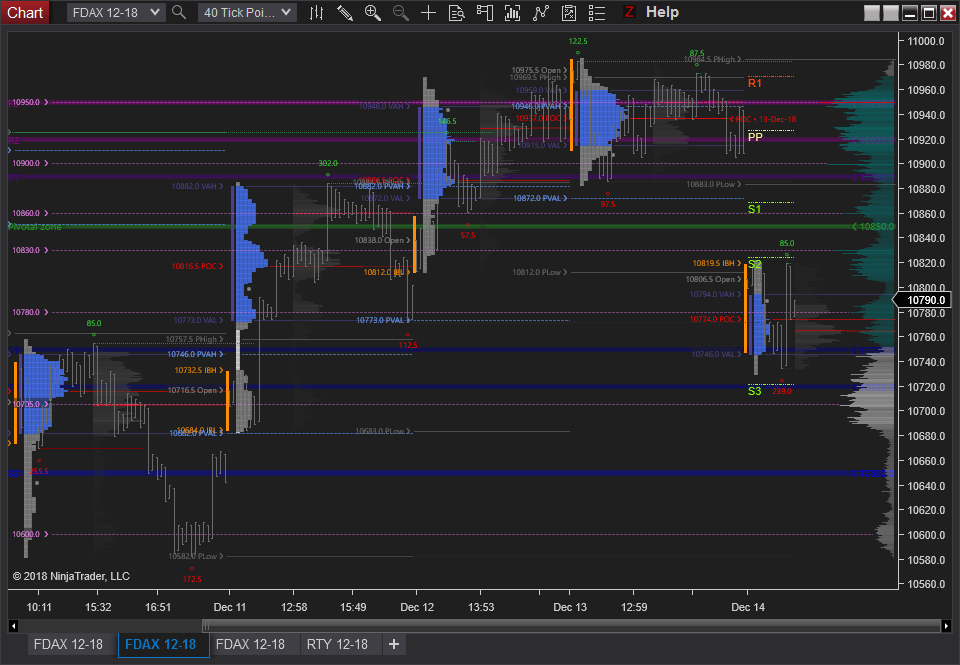Click the scrollbar left arrow
960x665 pixels.
13,626
